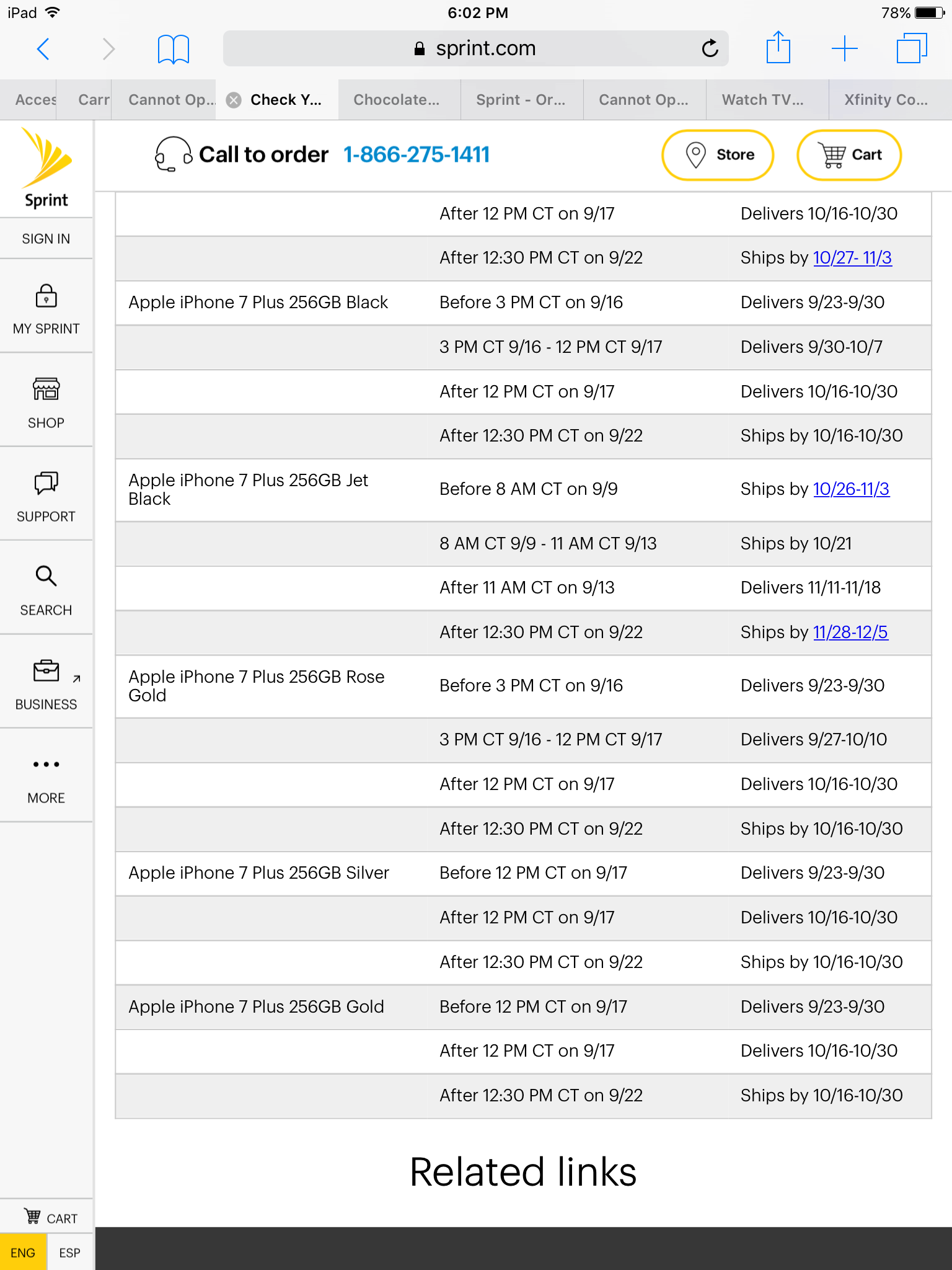Click 'After 11 AM CT on 9/13' cell
Image resolution: width=952 pixels, height=1270 pixels.
pos(527,587)
